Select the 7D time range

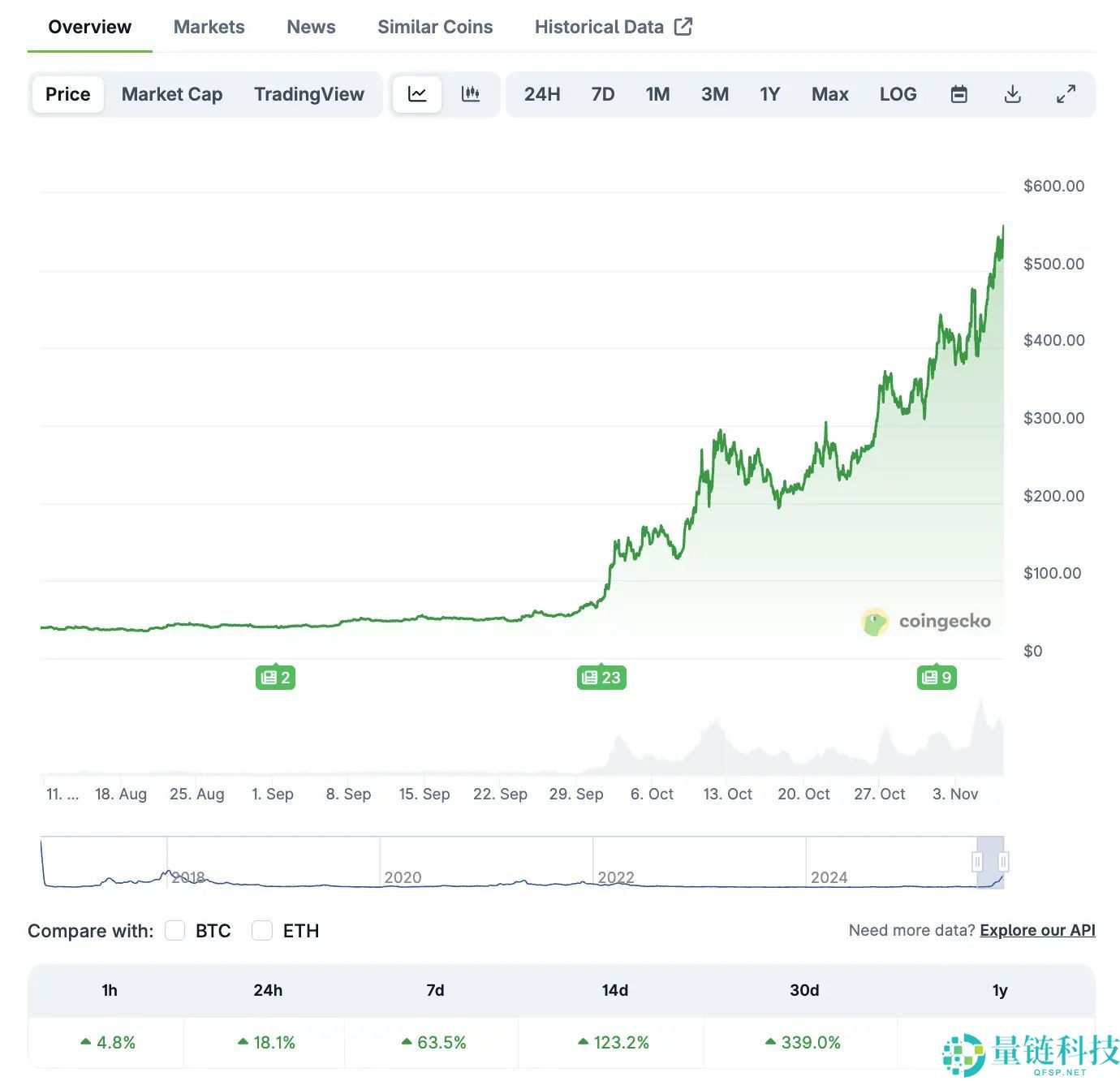tap(602, 94)
